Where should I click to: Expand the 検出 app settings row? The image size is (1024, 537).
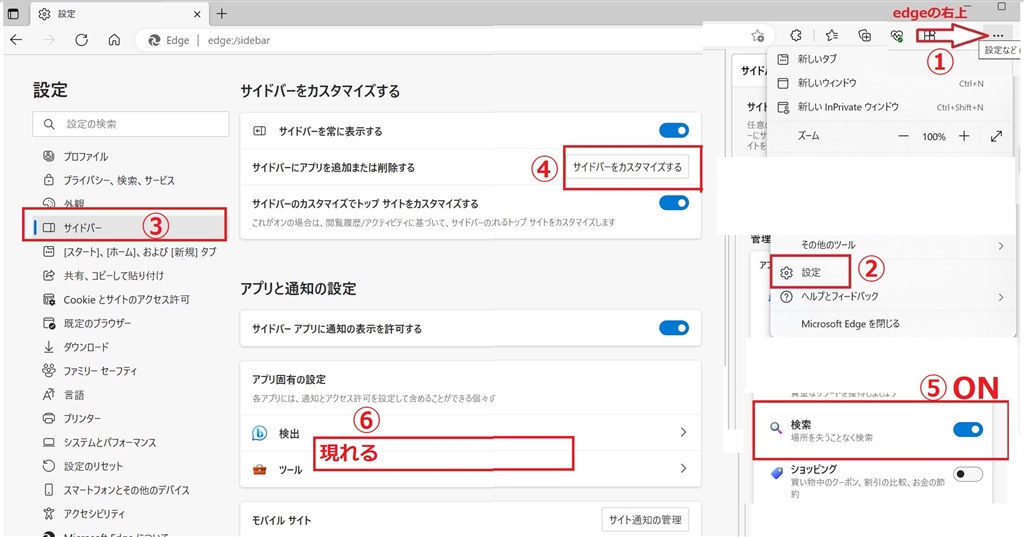click(x=470, y=432)
